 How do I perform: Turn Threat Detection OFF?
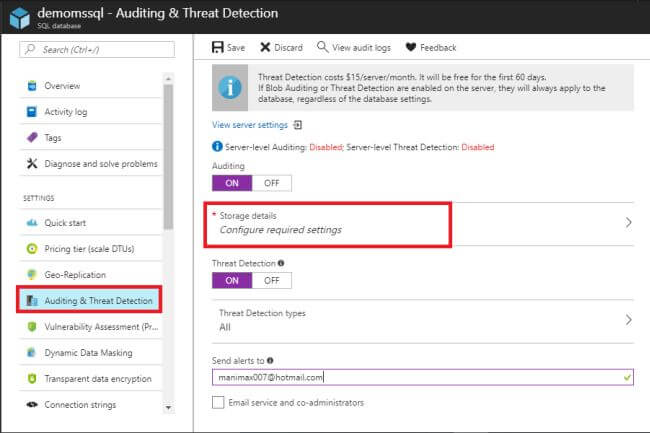272,280
